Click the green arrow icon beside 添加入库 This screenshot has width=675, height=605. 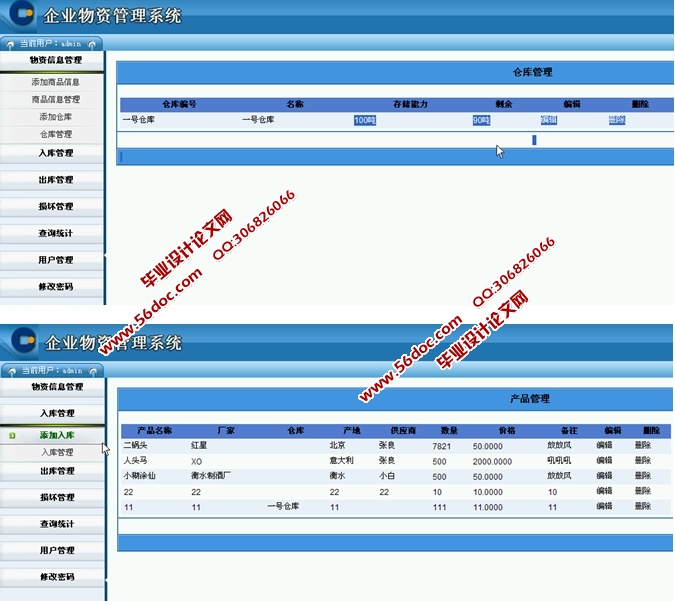(x=11, y=436)
